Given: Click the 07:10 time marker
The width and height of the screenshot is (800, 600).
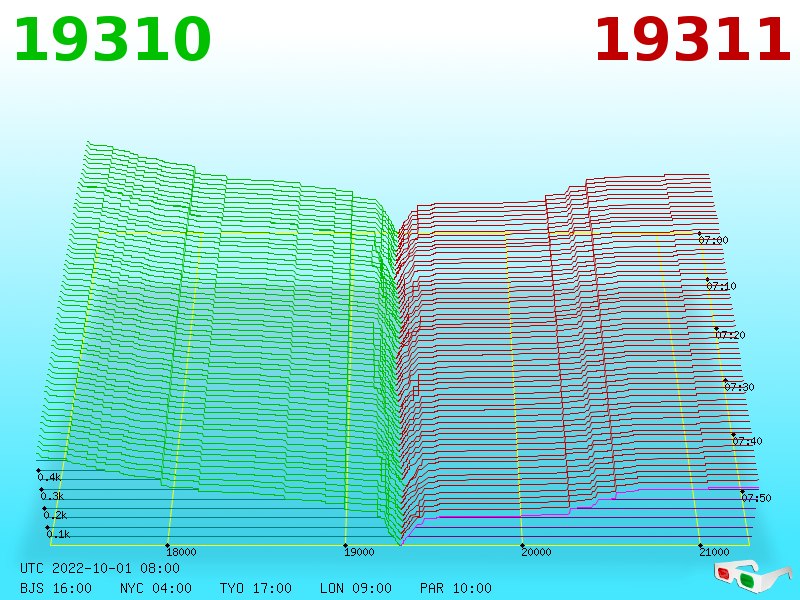Looking at the screenshot, I should [721, 286].
